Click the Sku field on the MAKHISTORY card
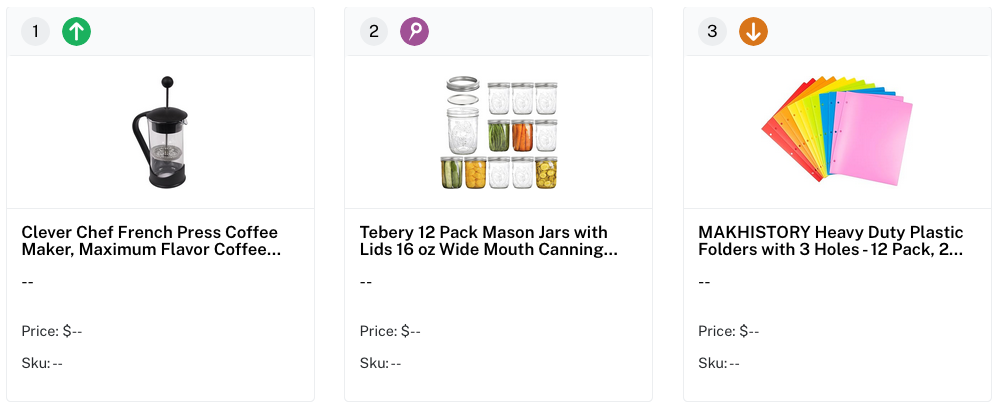Image resolution: width=998 pixels, height=410 pixels. point(719,363)
